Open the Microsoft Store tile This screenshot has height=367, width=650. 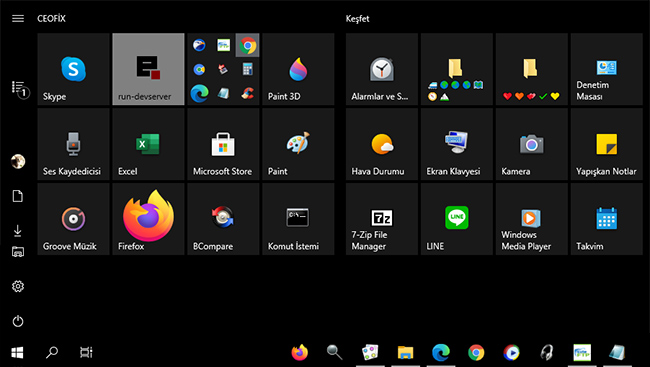point(223,144)
